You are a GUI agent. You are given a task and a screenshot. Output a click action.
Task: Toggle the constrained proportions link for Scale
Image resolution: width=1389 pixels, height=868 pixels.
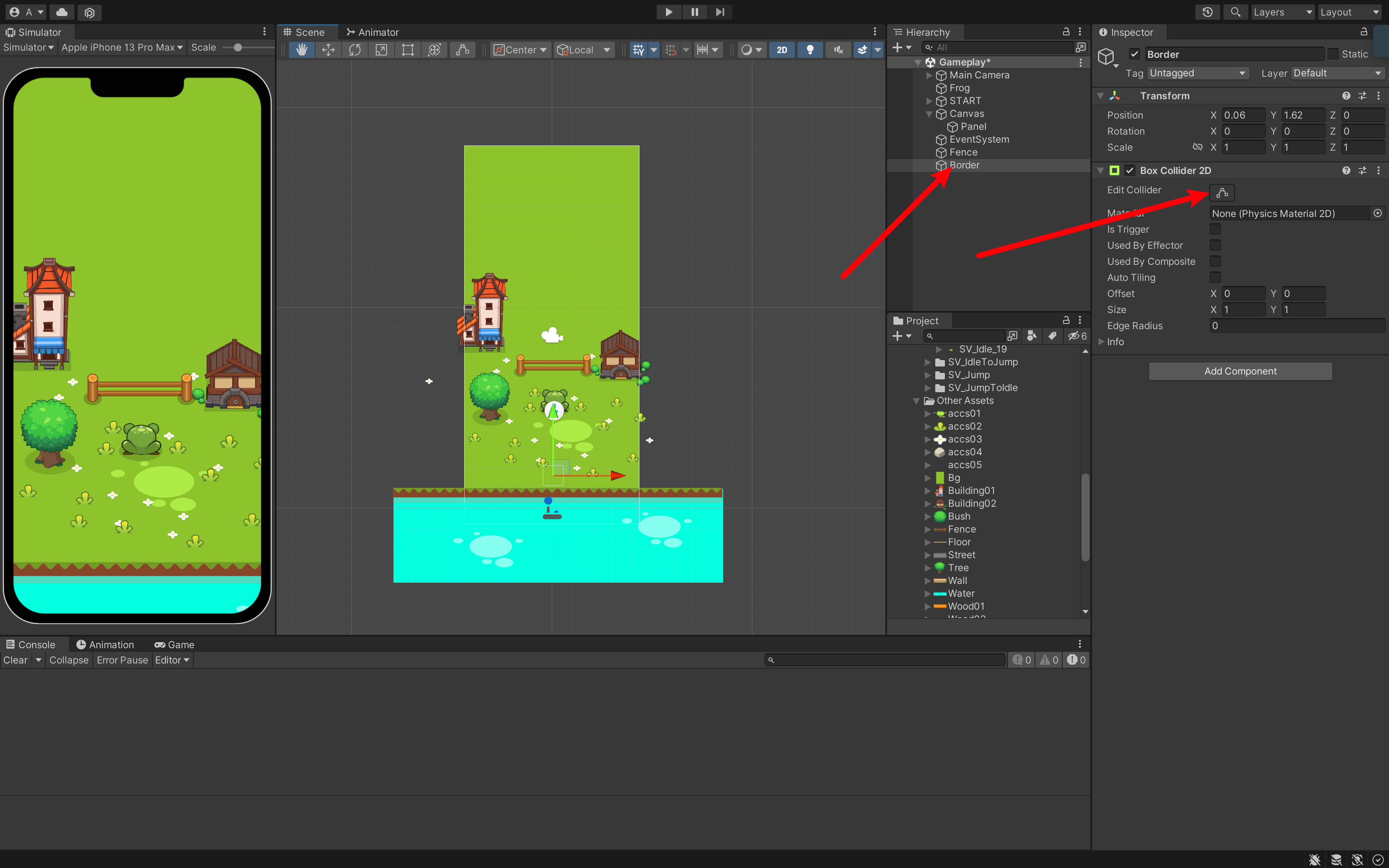pyautogui.click(x=1197, y=147)
